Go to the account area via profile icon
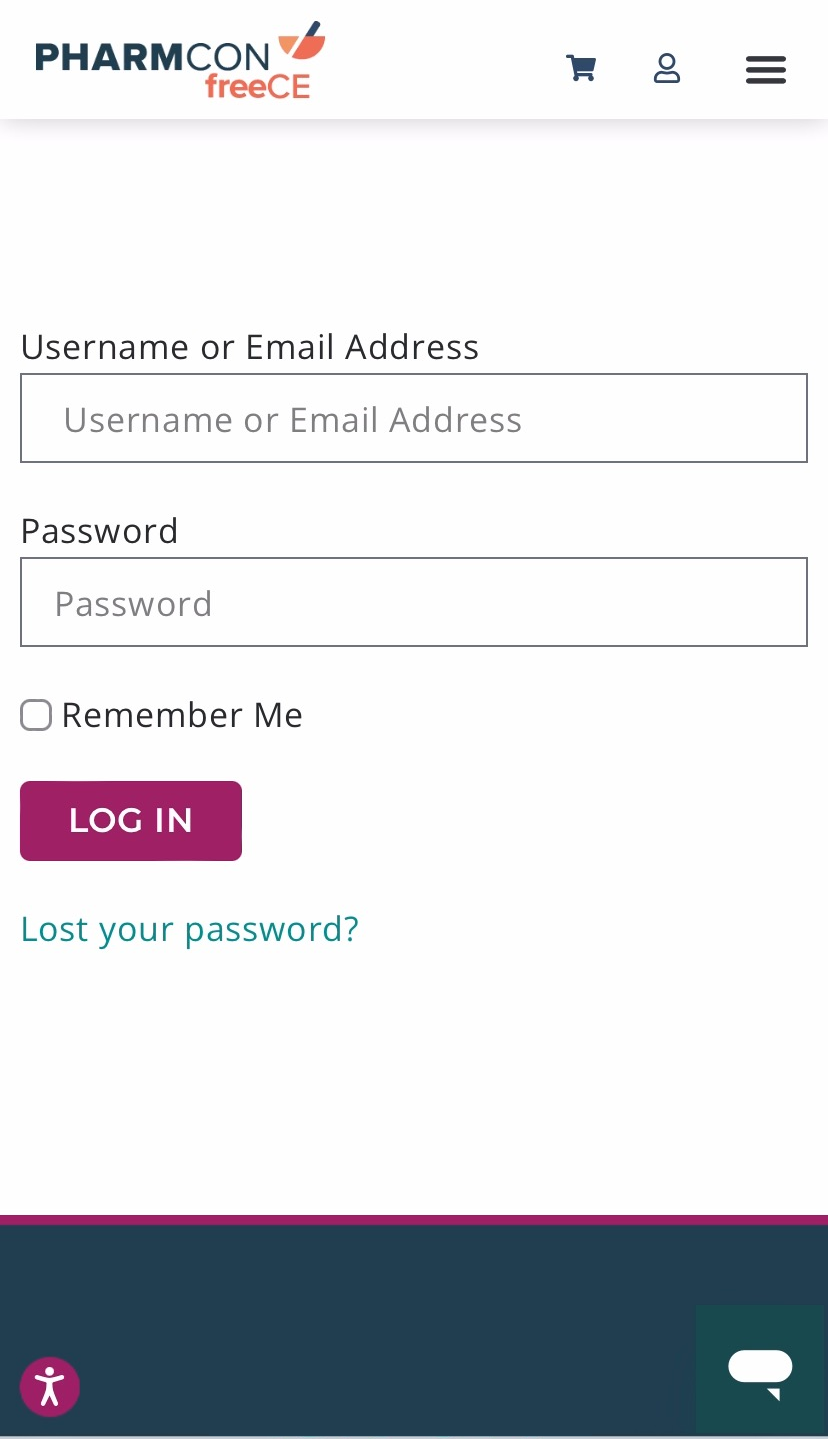 [666, 69]
